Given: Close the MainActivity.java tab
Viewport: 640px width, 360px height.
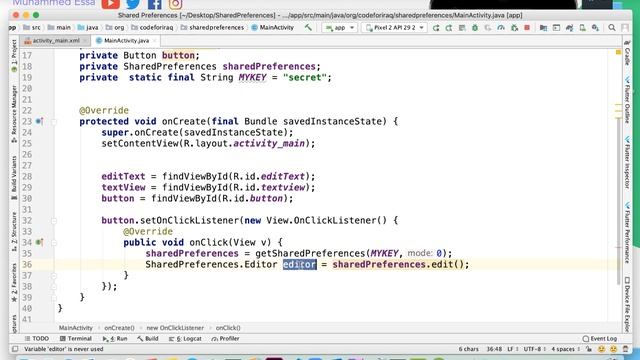Looking at the screenshot, I should [x=155, y=40].
